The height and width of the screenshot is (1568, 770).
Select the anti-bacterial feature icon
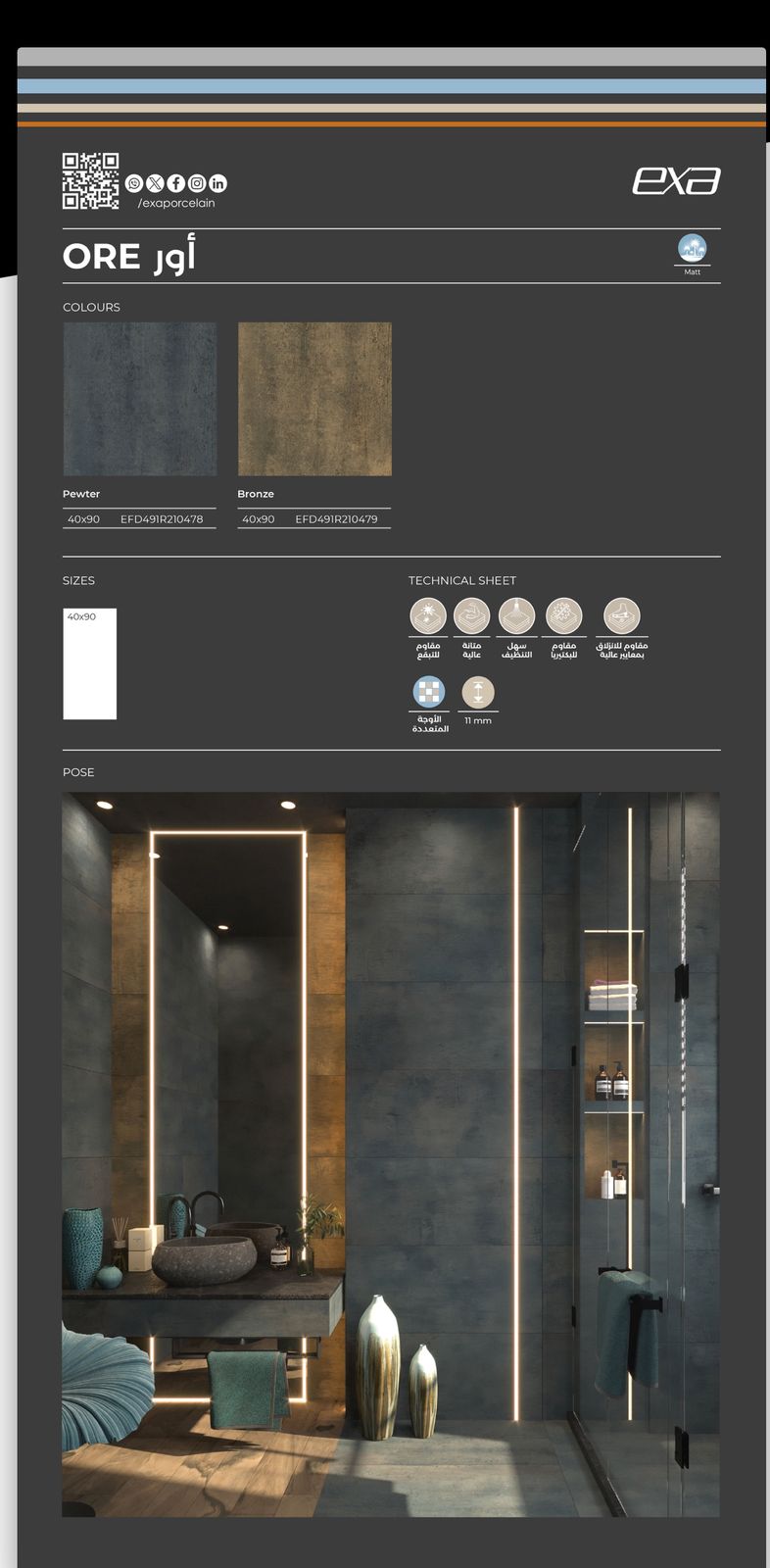point(563,616)
